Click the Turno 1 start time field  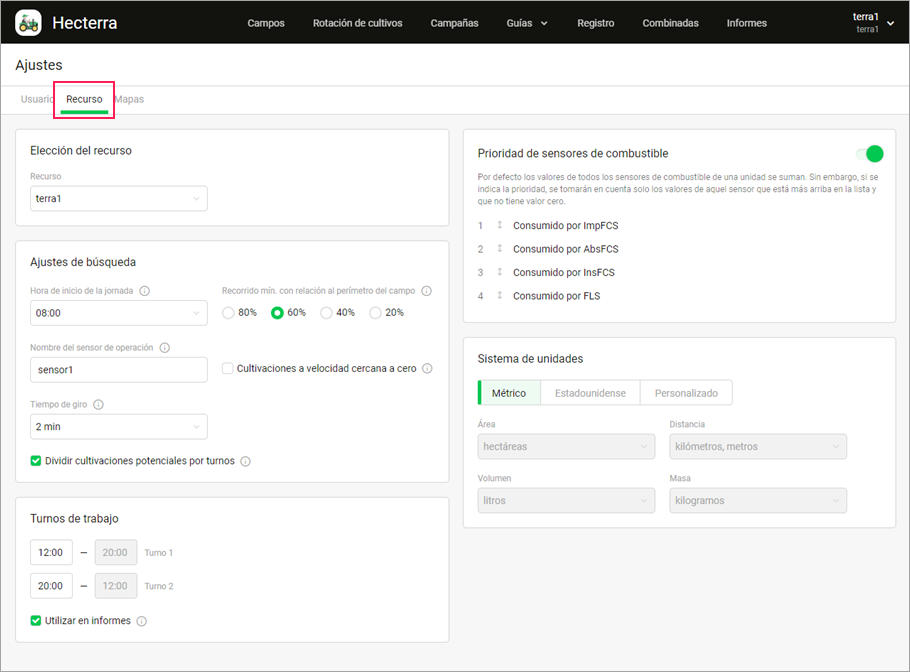tap(50, 553)
